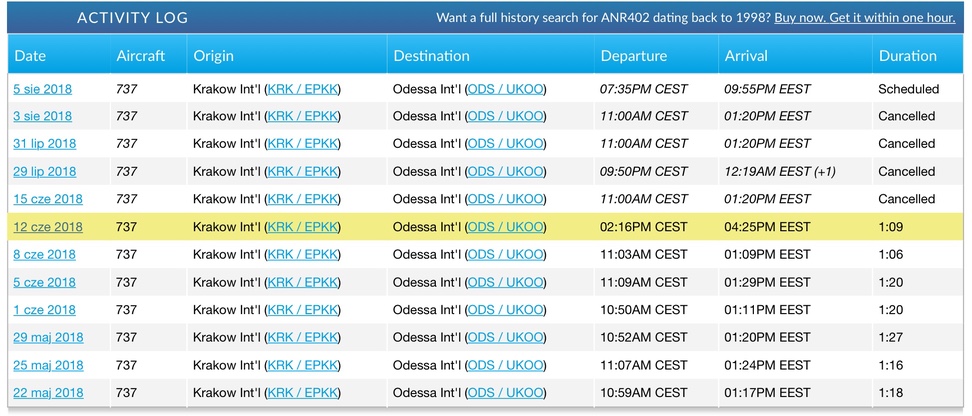Open the 29 lip 2018 flight entry
Image resolution: width=972 pixels, height=416 pixels.
point(45,171)
